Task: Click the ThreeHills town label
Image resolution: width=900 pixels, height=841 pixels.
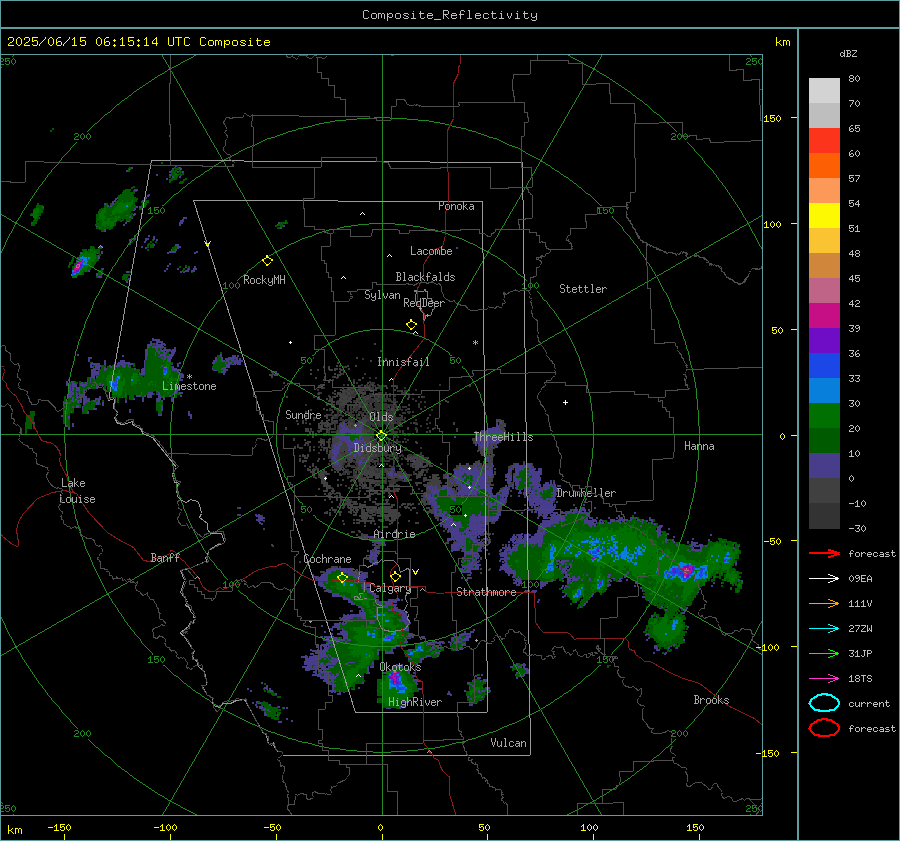Action: coord(503,437)
